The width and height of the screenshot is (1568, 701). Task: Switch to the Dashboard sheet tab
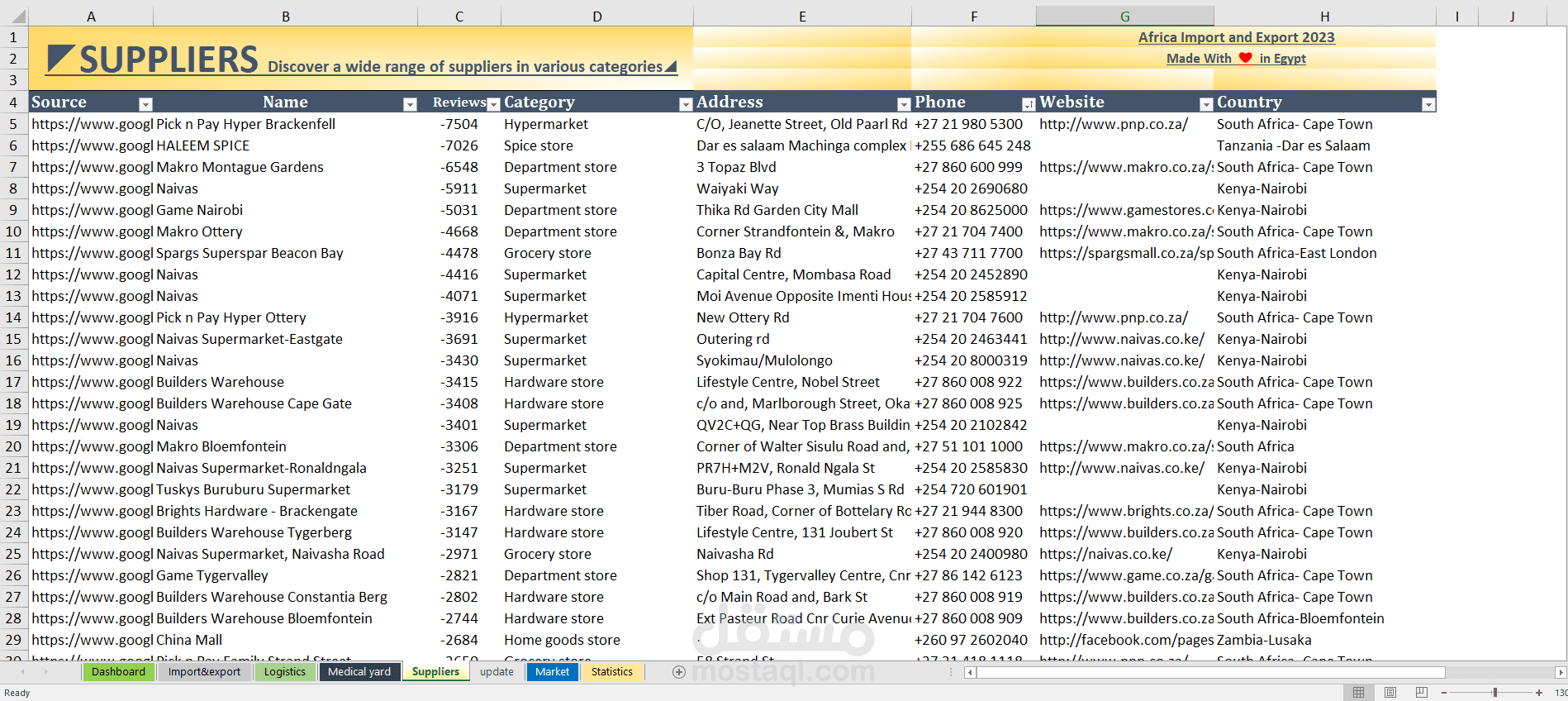pos(118,672)
